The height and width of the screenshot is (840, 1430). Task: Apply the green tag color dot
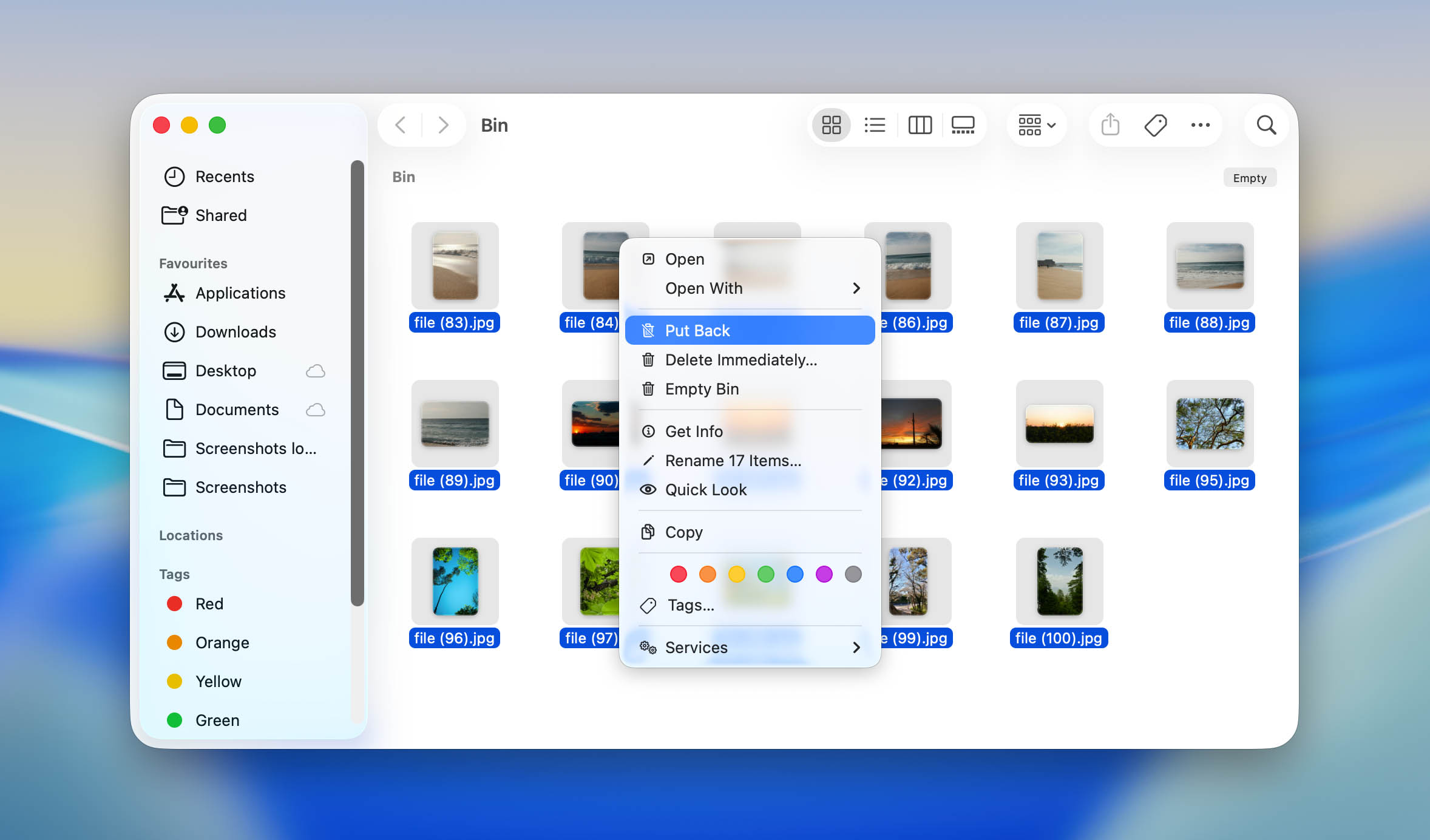point(765,574)
